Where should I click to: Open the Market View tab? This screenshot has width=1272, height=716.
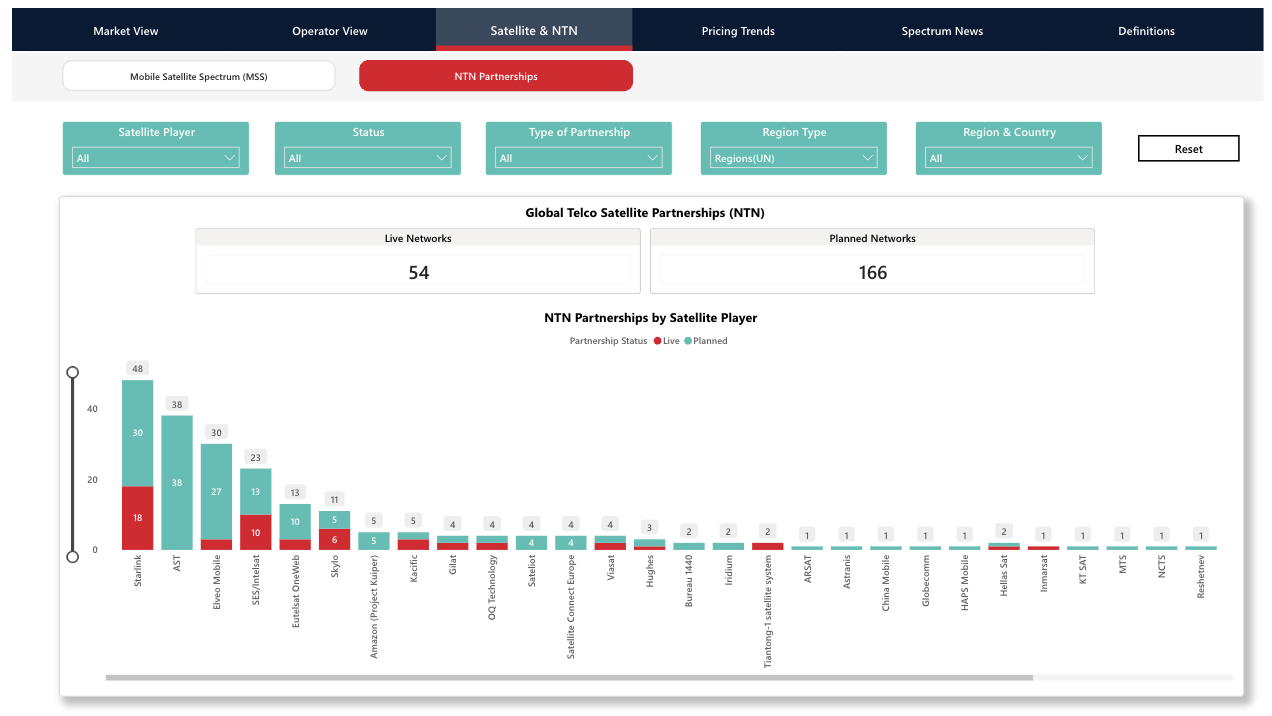126,31
